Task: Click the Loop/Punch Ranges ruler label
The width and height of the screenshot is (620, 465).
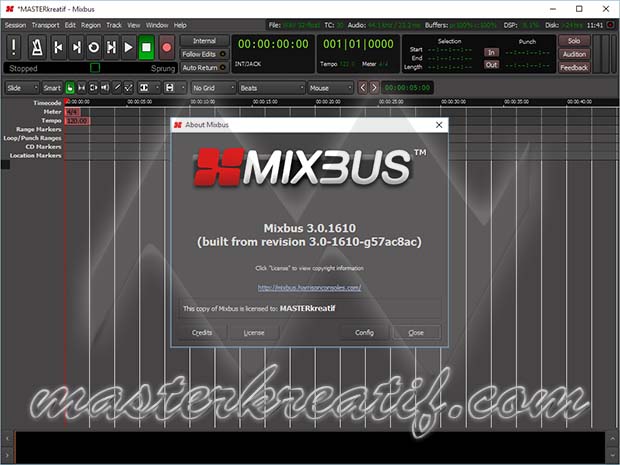Action: [x=32, y=138]
